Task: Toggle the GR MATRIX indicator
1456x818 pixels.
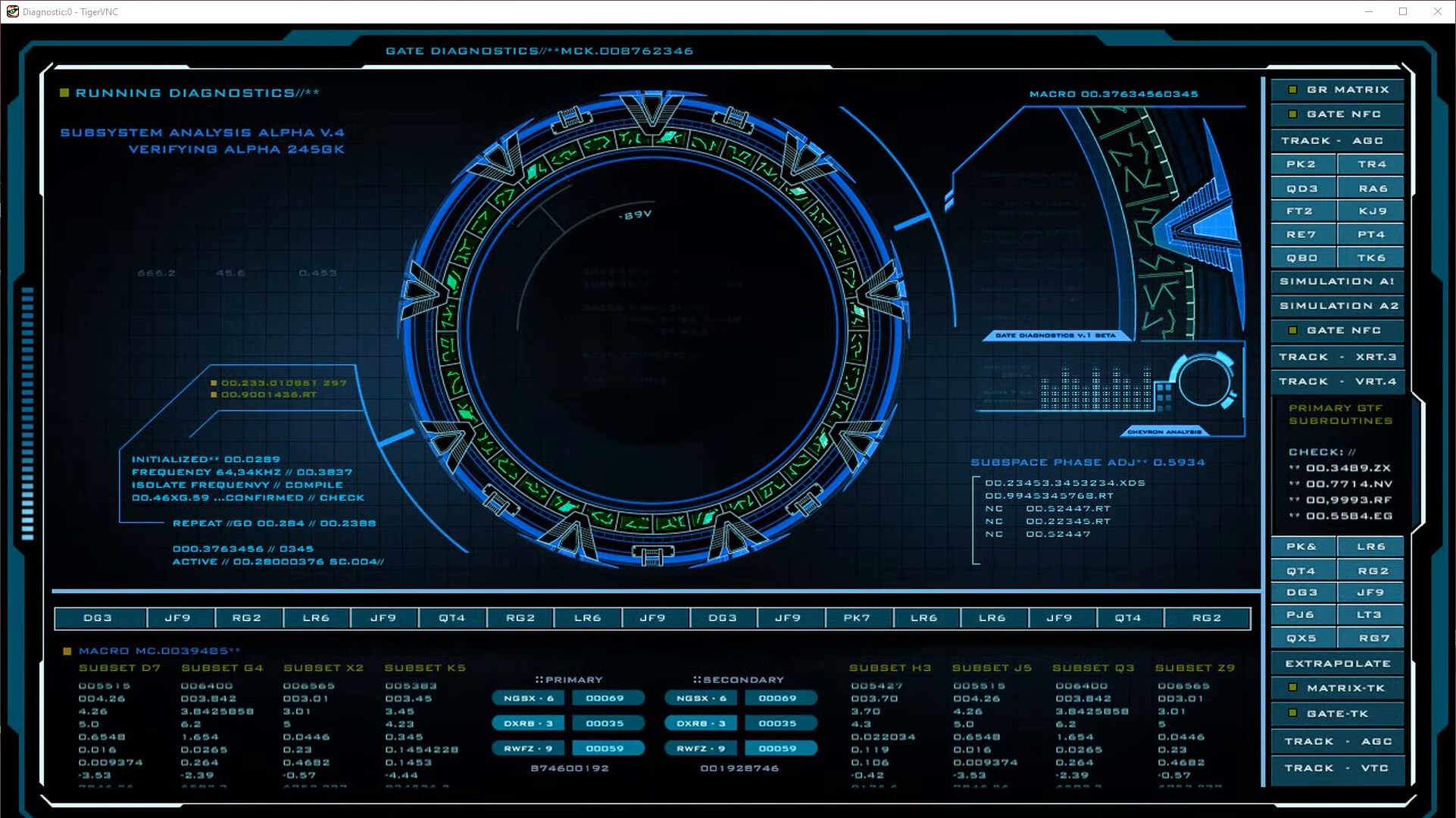Action: click(1293, 89)
